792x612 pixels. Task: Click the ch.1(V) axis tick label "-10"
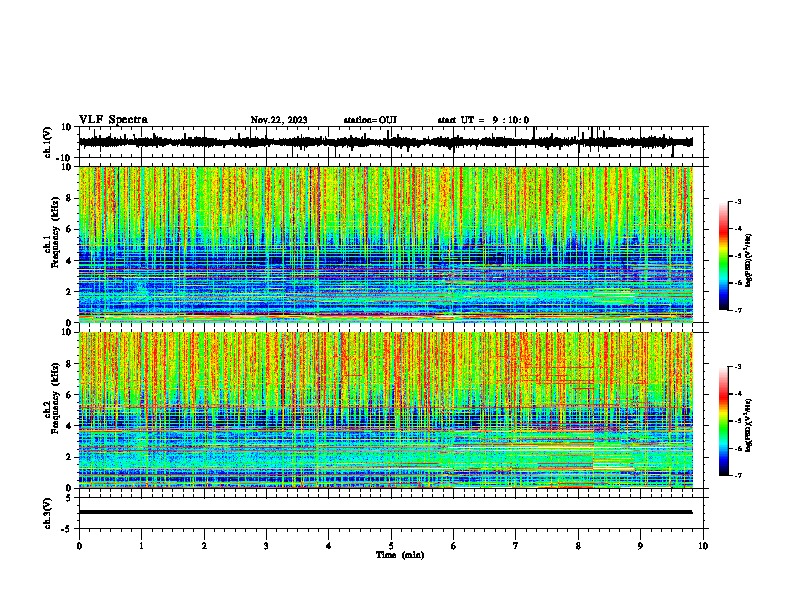[x=64, y=158]
